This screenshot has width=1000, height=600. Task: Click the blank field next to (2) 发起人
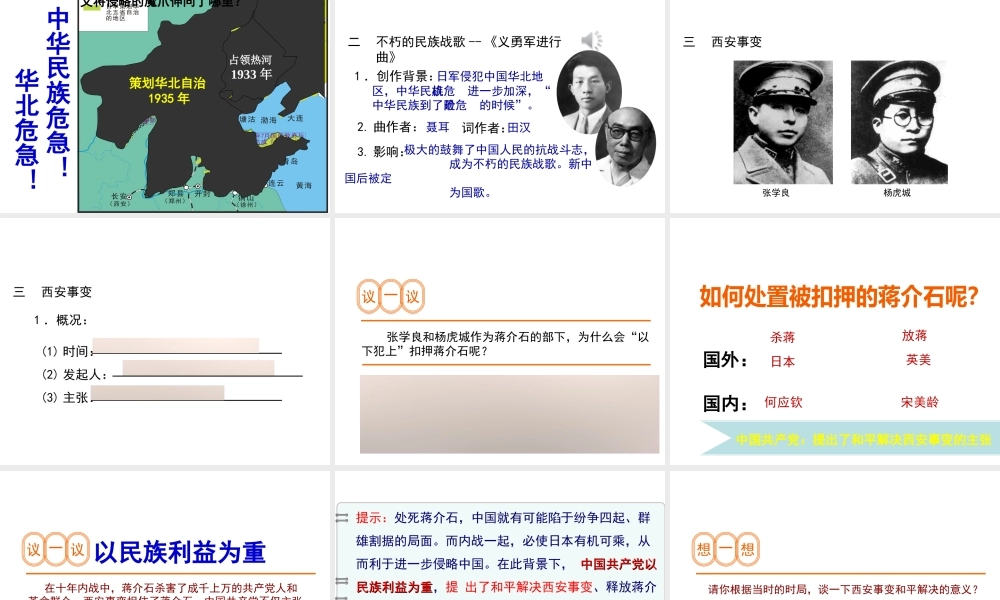pos(198,367)
